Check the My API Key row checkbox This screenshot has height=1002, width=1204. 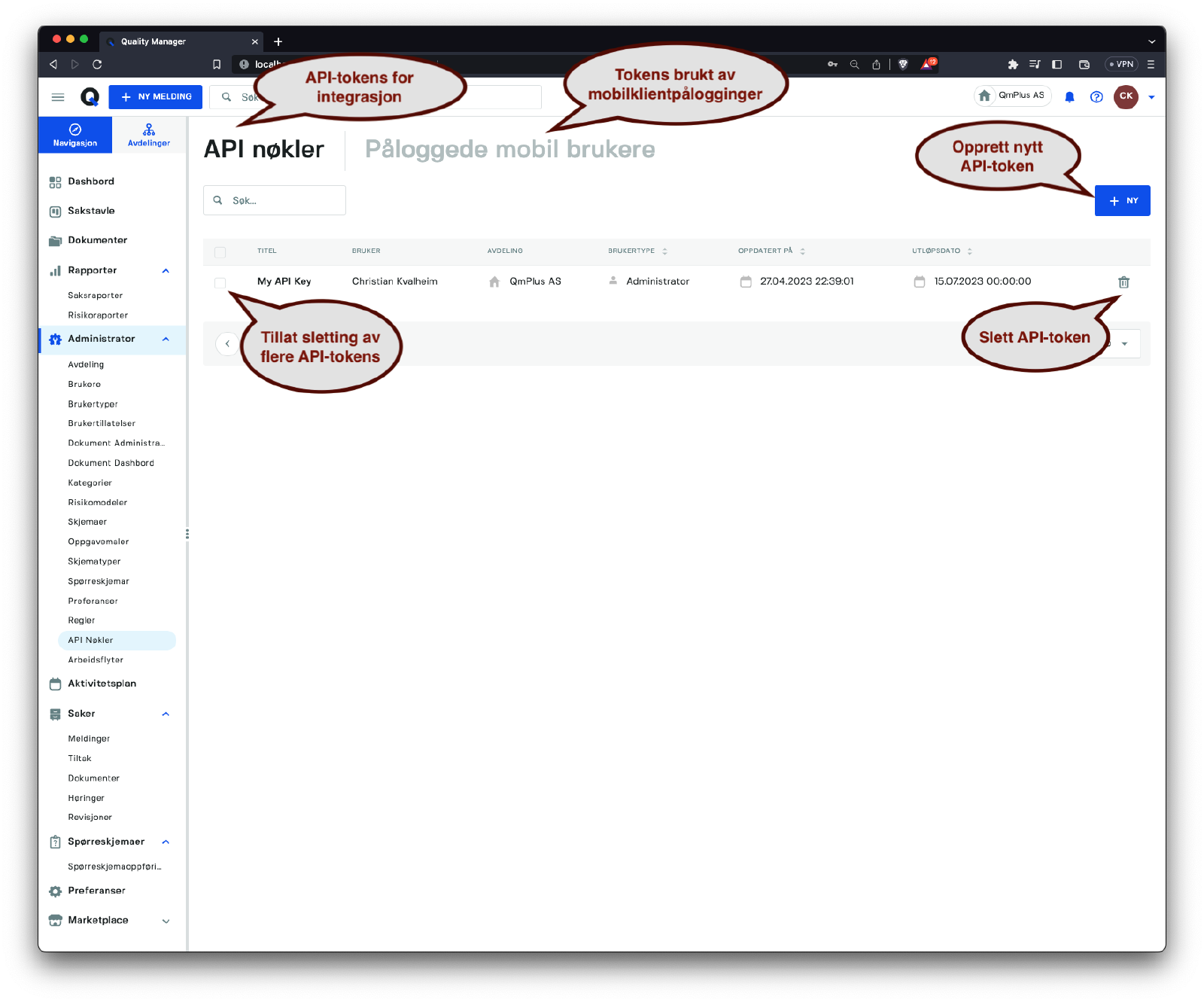tap(220, 283)
